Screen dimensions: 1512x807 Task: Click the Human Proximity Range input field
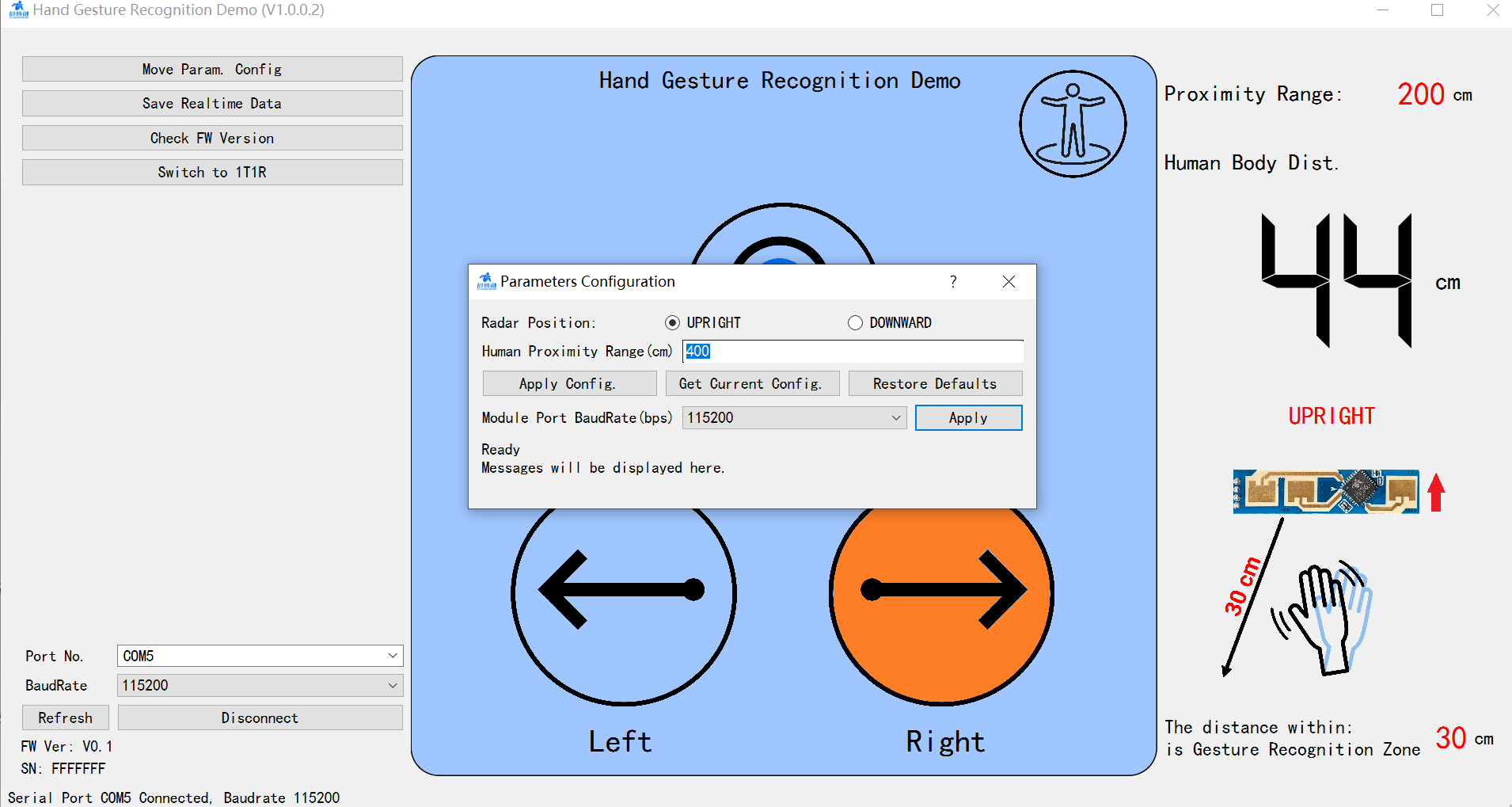pos(852,352)
